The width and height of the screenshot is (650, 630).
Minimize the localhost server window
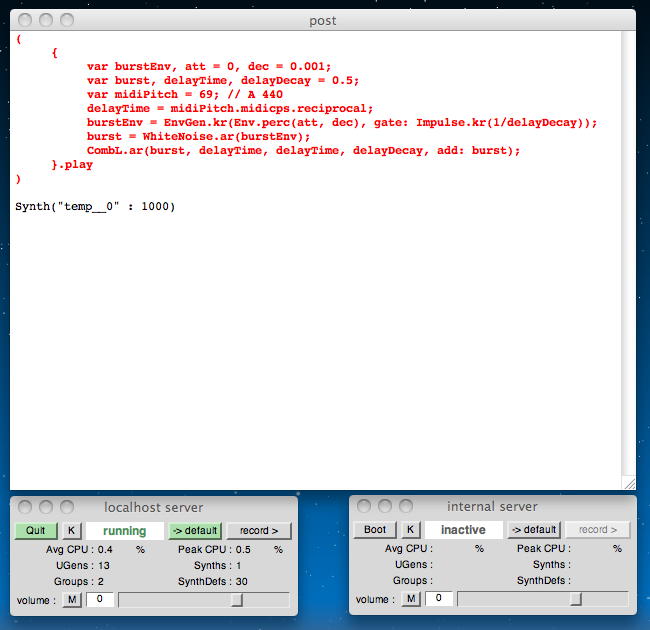tap(46, 506)
